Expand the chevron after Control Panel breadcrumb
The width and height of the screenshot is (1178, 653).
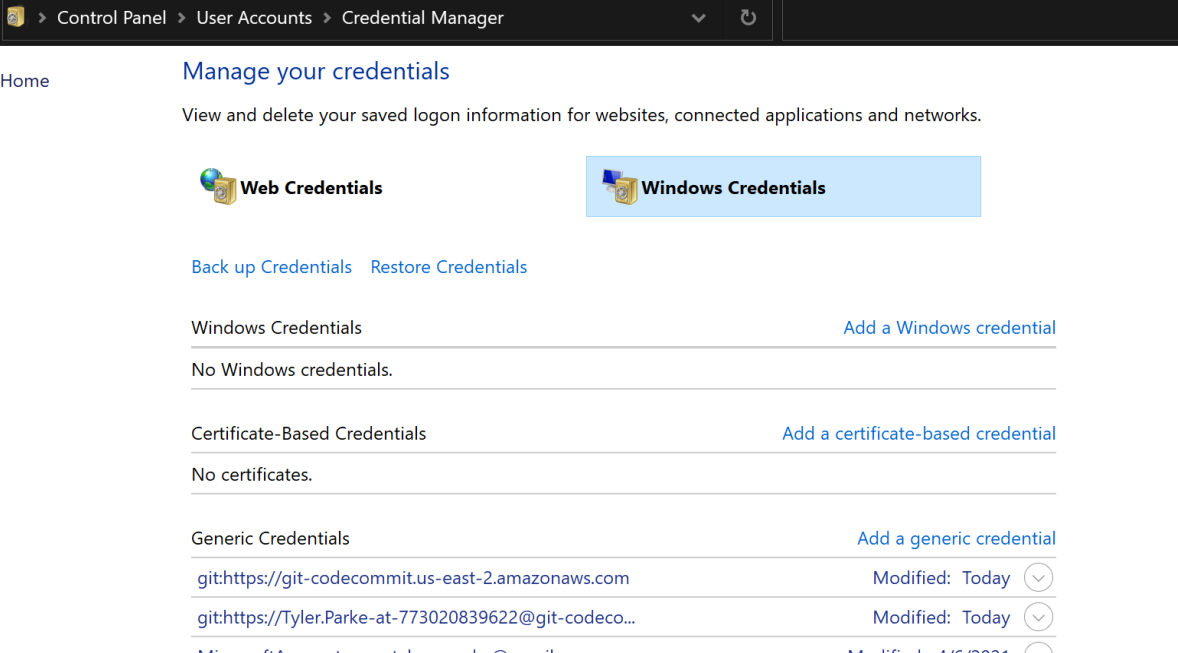pos(182,18)
